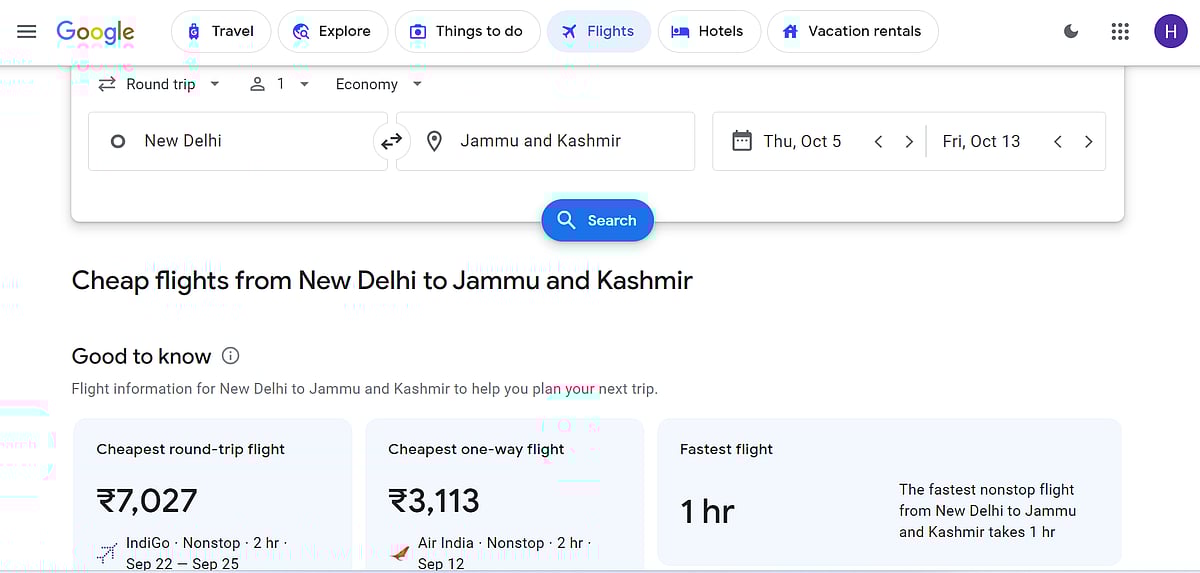Select the Hotels tab
1200x573 pixels.
click(707, 31)
